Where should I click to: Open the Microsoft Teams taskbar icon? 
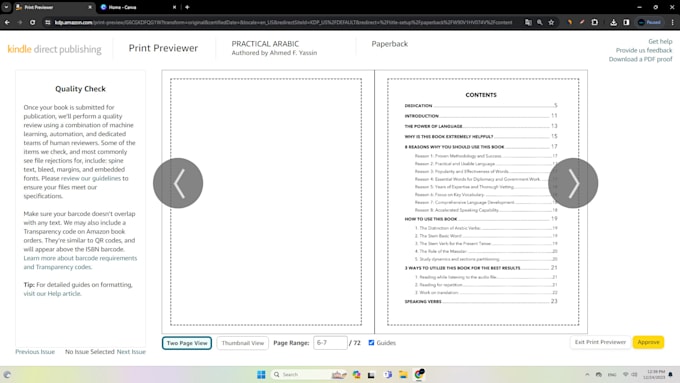[388, 374]
